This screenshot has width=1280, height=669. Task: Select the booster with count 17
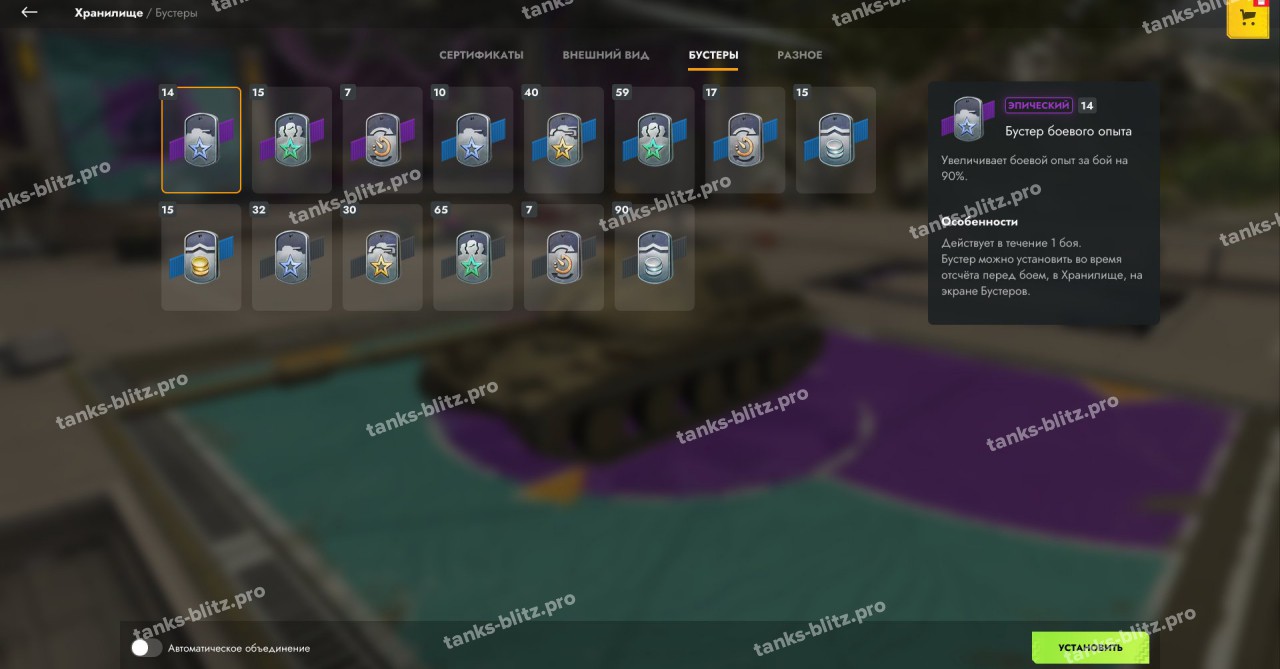745,140
